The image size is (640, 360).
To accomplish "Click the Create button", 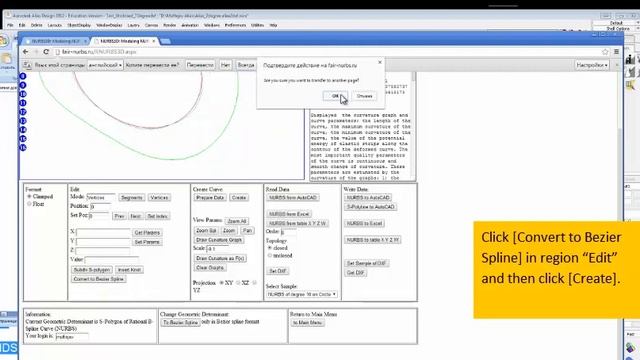I will tap(239, 198).
